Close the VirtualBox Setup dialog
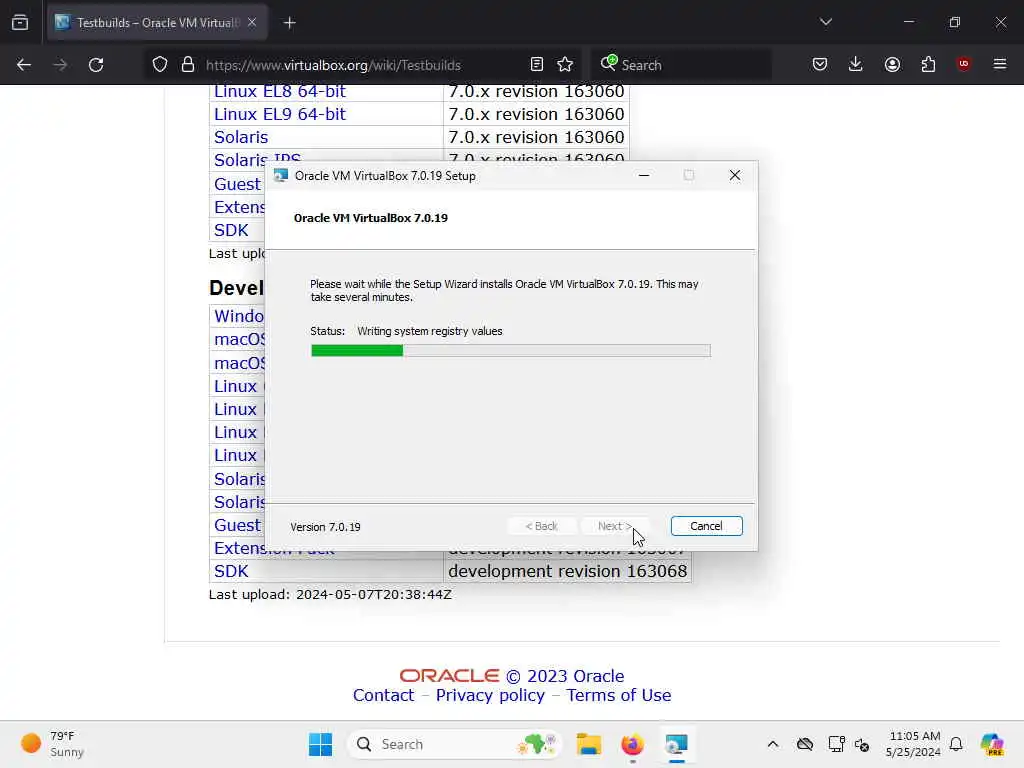The height and width of the screenshot is (768, 1024). [735, 176]
